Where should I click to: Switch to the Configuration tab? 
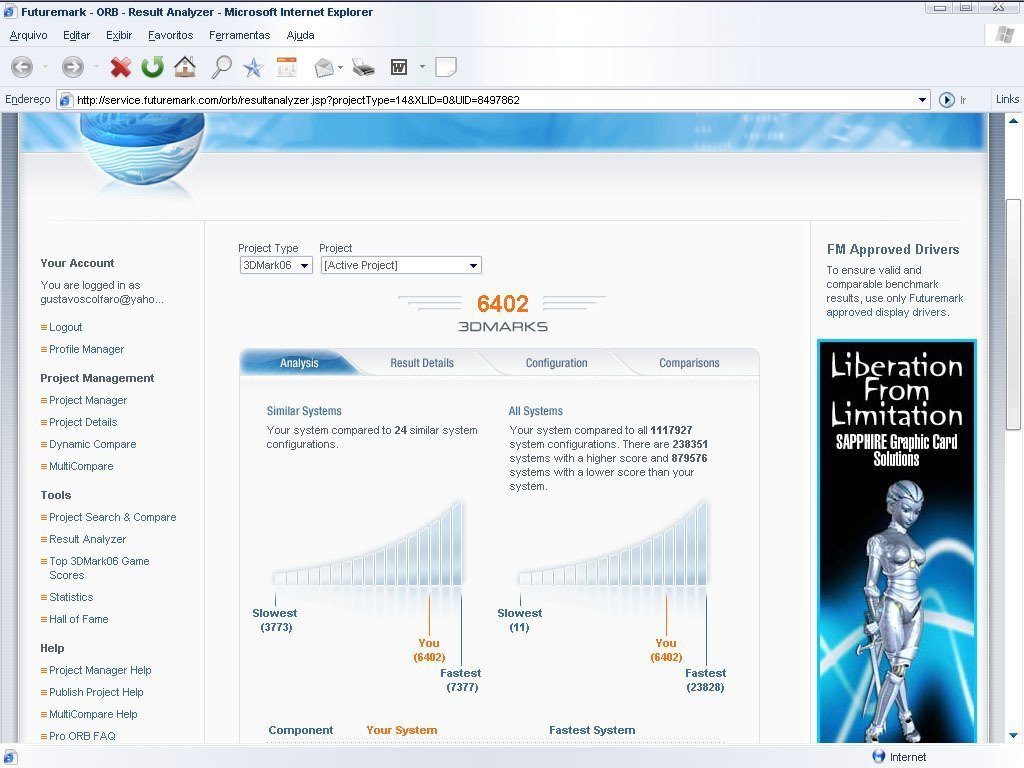[556, 363]
